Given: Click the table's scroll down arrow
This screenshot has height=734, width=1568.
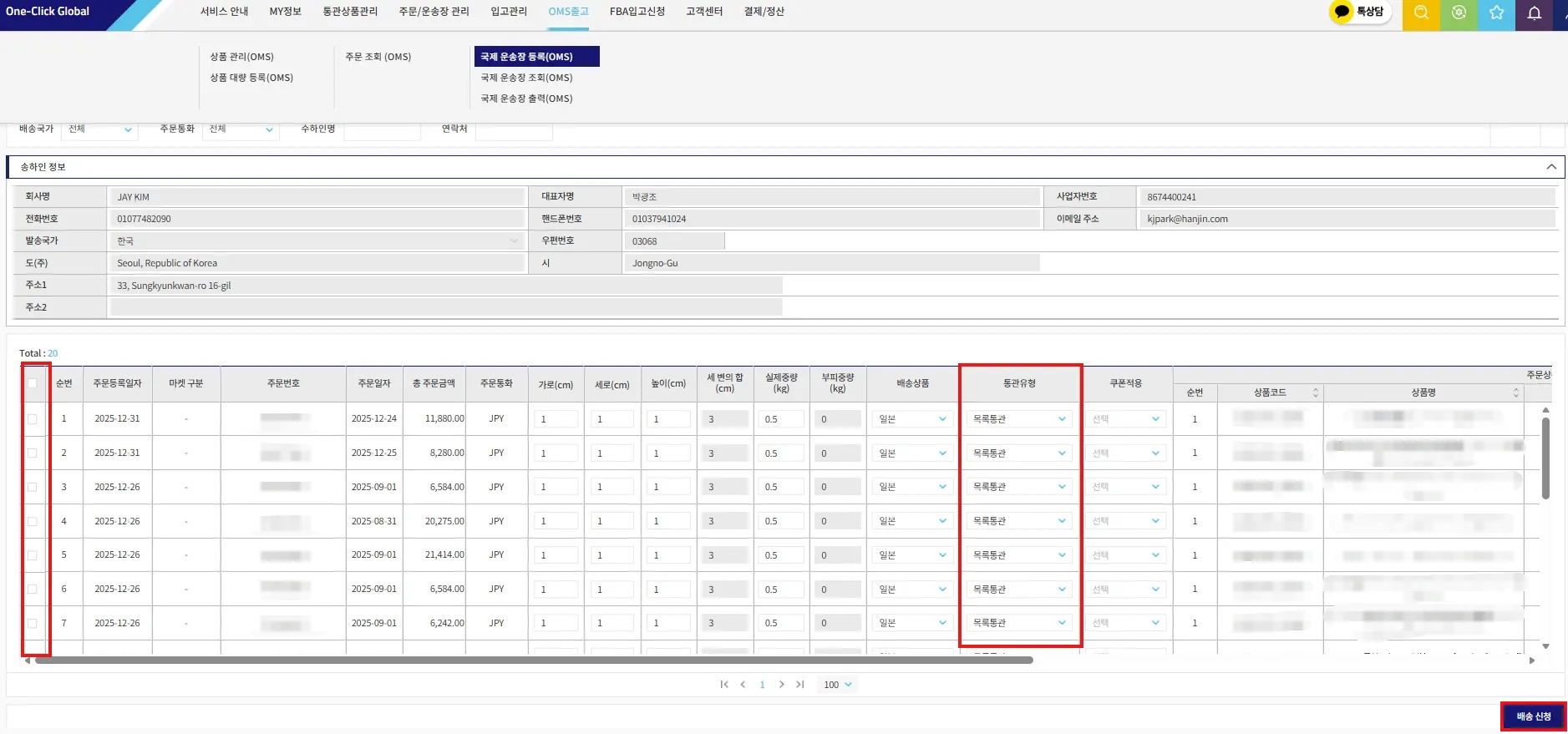Looking at the screenshot, I should 1545,646.
